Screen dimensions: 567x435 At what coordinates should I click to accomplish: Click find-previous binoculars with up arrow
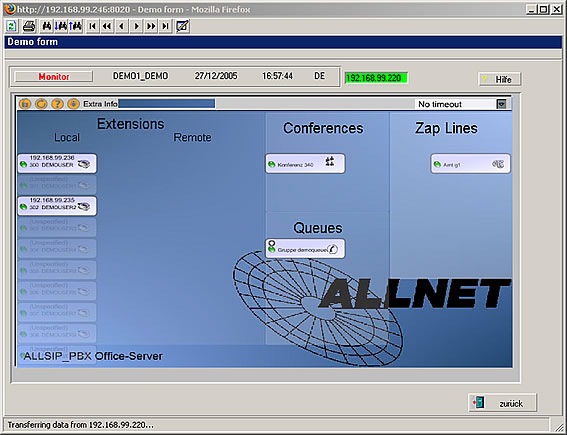click(76, 26)
